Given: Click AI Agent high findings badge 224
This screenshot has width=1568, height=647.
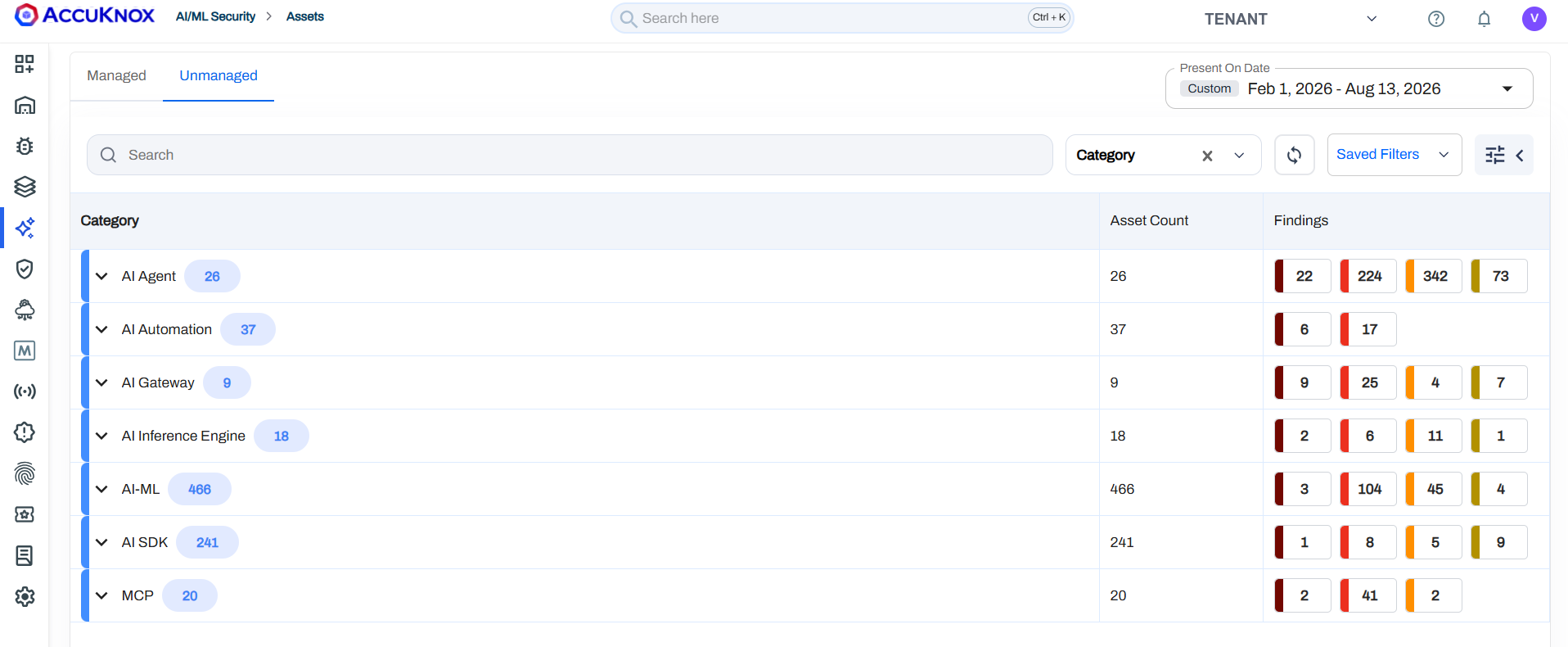Looking at the screenshot, I should 1368,276.
